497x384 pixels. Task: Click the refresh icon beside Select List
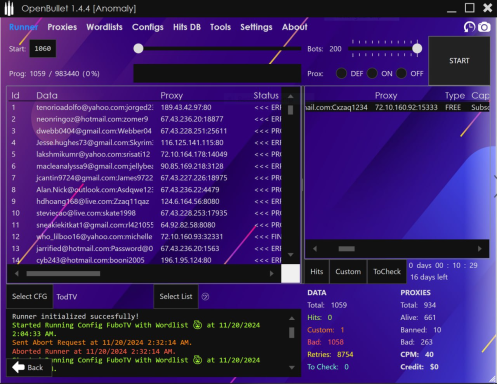tap(205, 296)
